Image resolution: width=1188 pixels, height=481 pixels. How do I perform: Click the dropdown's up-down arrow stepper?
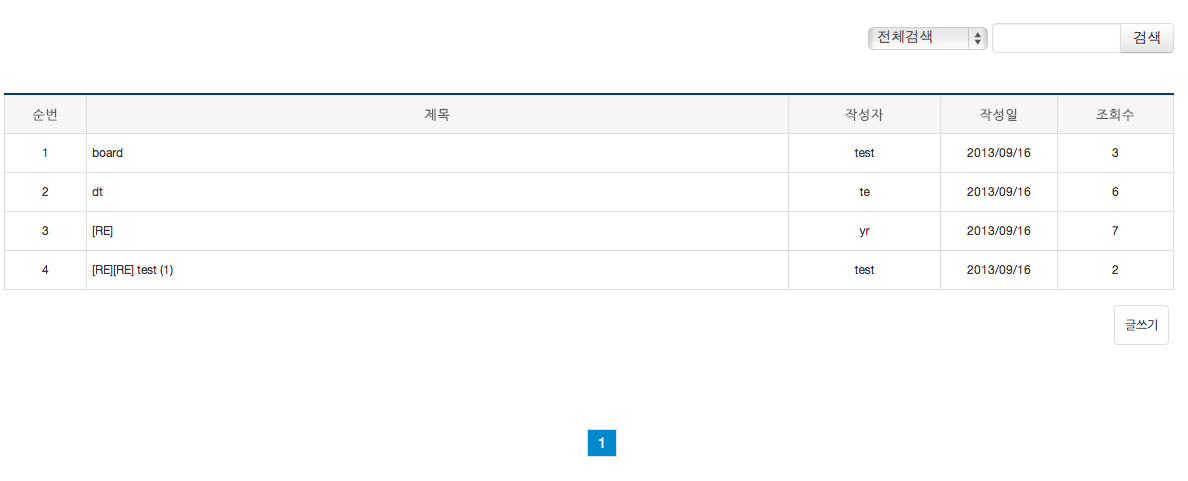977,38
